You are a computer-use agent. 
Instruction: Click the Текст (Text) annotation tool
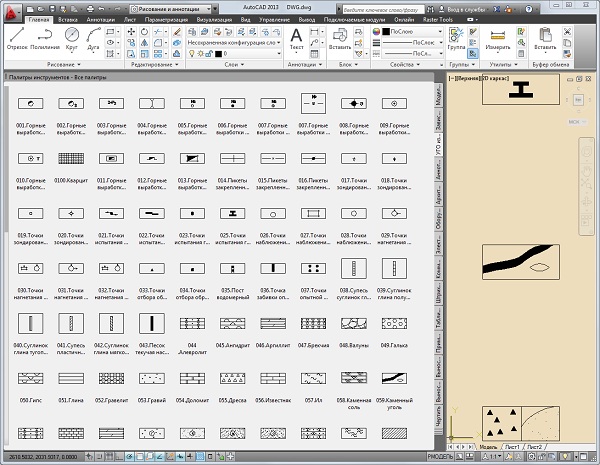(x=296, y=37)
